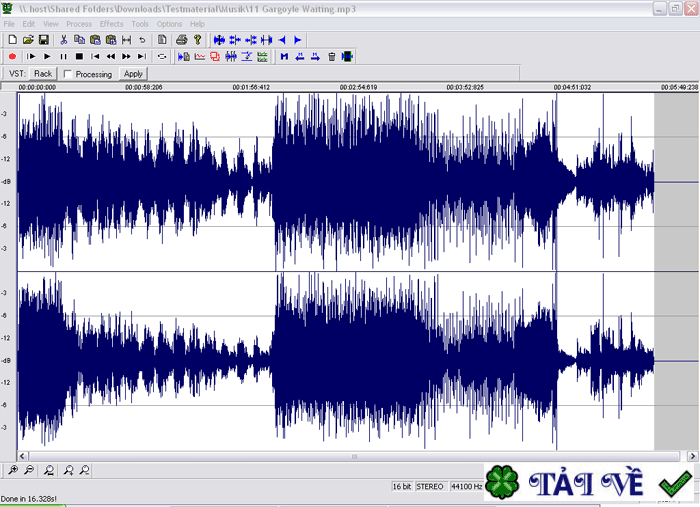Viewport: 700px width, 507px height.
Task: Pause playback with the Pause button
Action: 63,56
